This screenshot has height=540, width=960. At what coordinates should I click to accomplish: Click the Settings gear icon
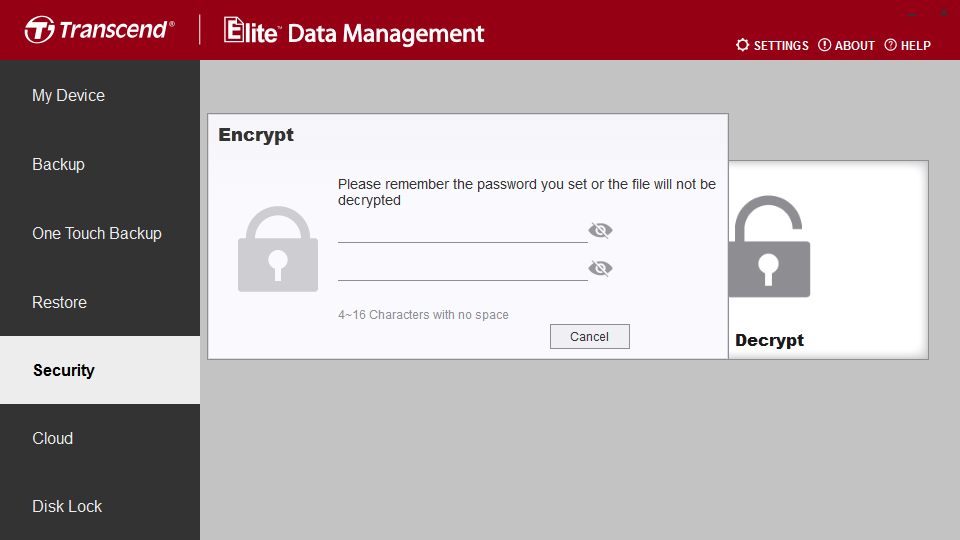coord(742,45)
